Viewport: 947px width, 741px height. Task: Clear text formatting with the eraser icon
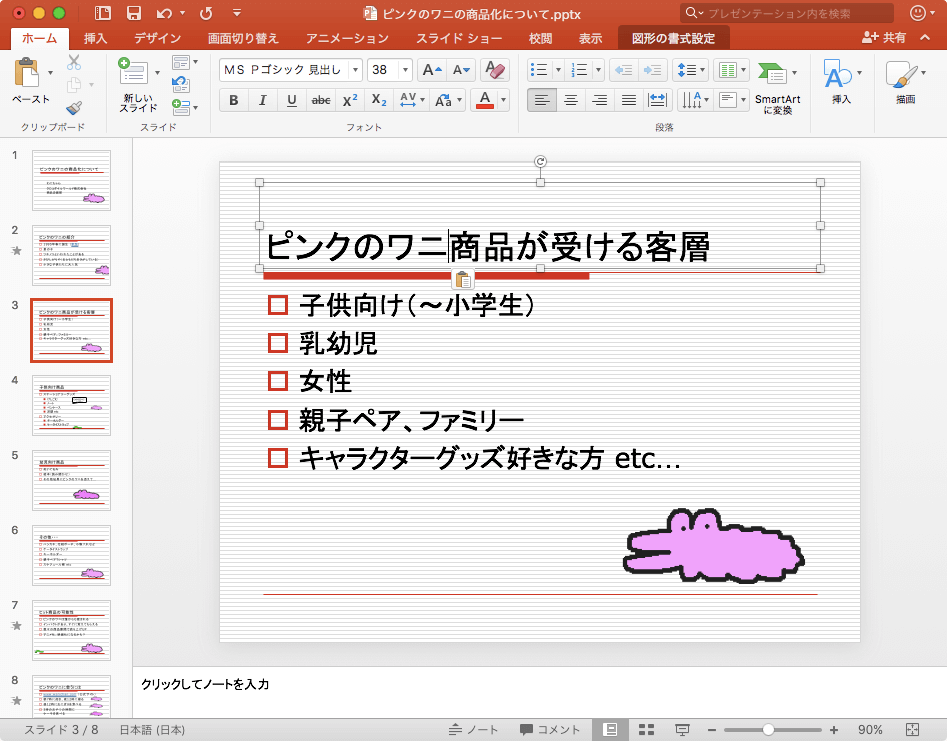[x=494, y=70]
